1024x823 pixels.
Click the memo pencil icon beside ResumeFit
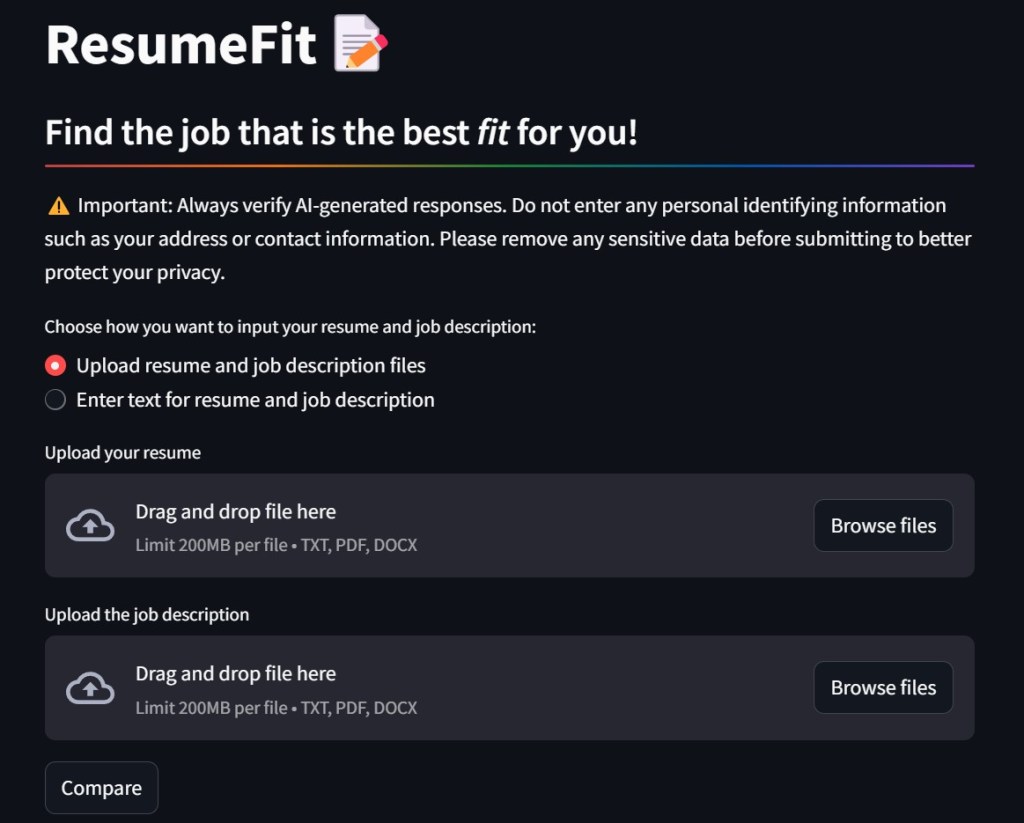click(x=360, y=43)
